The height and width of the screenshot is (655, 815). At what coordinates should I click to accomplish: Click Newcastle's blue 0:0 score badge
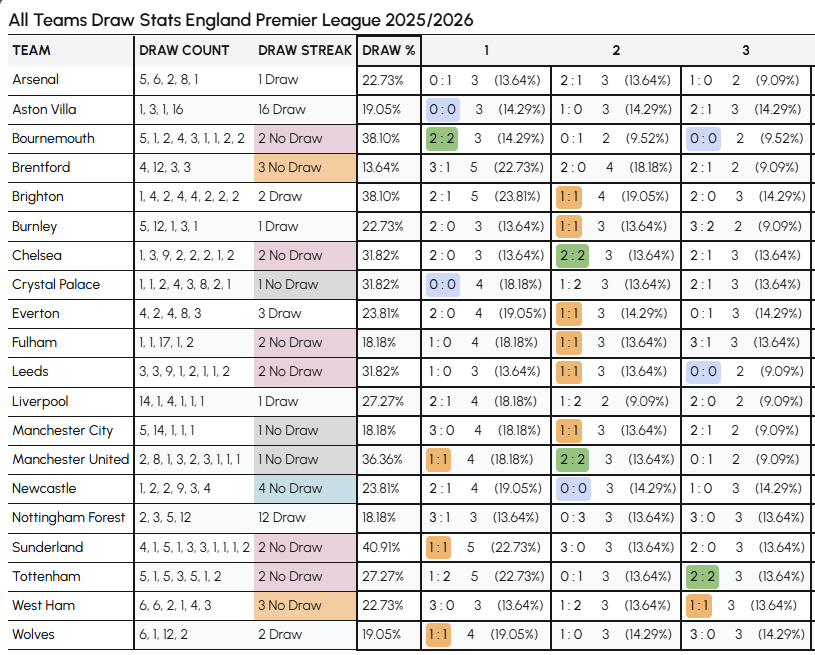[x=572, y=488]
